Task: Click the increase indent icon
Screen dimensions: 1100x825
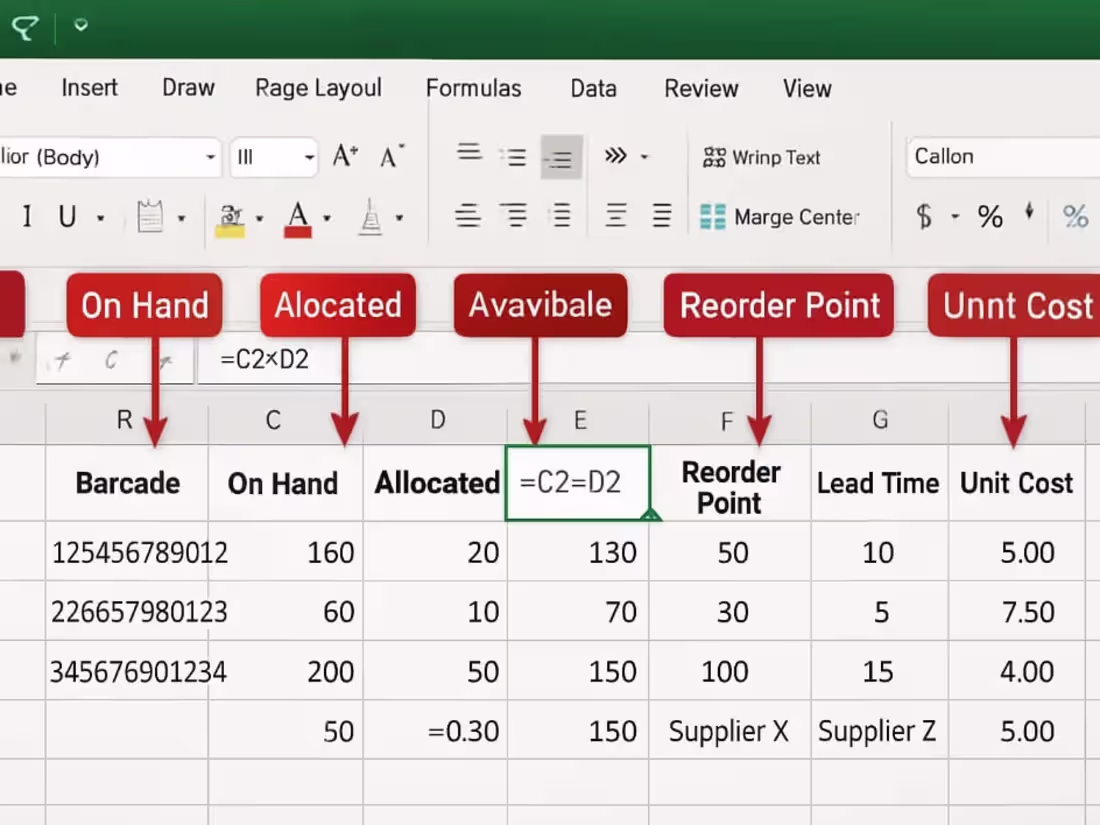Action: click(x=662, y=215)
